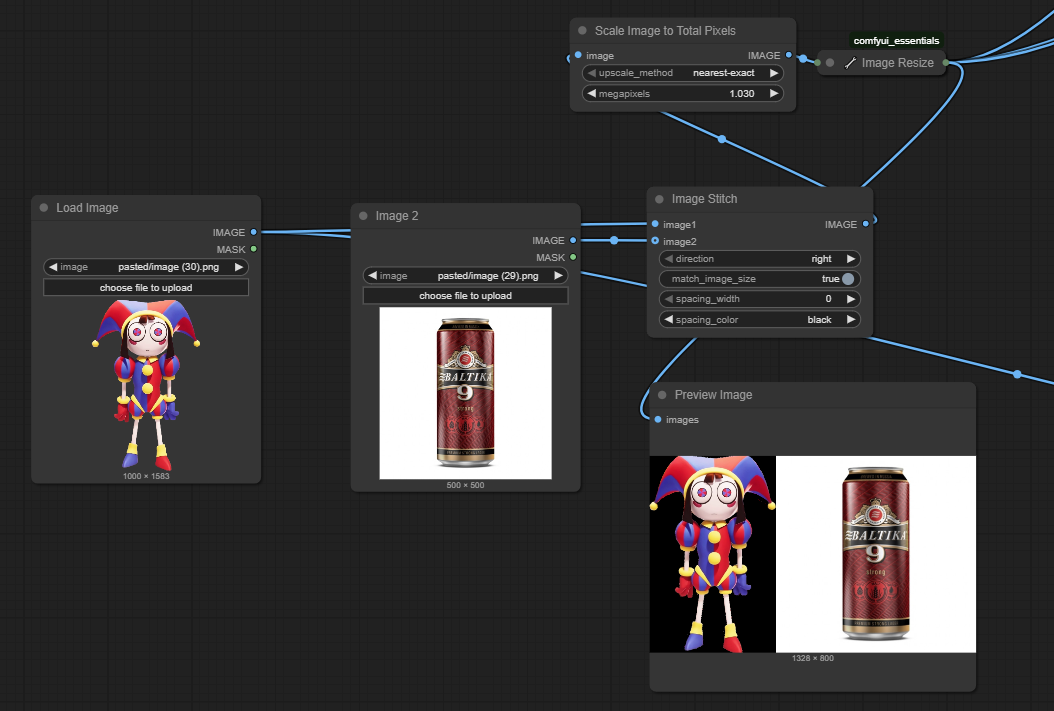This screenshot has height=711, width=1054.
Task: Collapse the Scale Image to Total Pixels node
Action: coord(582,31)
